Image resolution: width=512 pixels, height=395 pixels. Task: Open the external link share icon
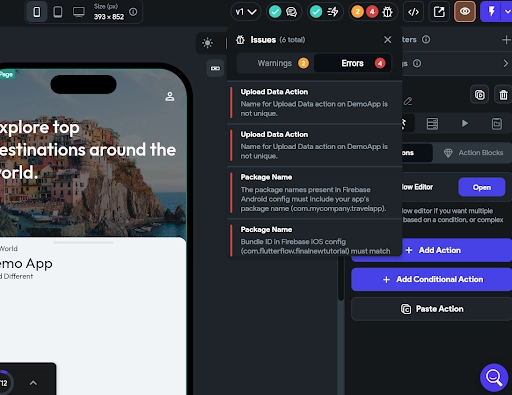(x=439, y=12)
